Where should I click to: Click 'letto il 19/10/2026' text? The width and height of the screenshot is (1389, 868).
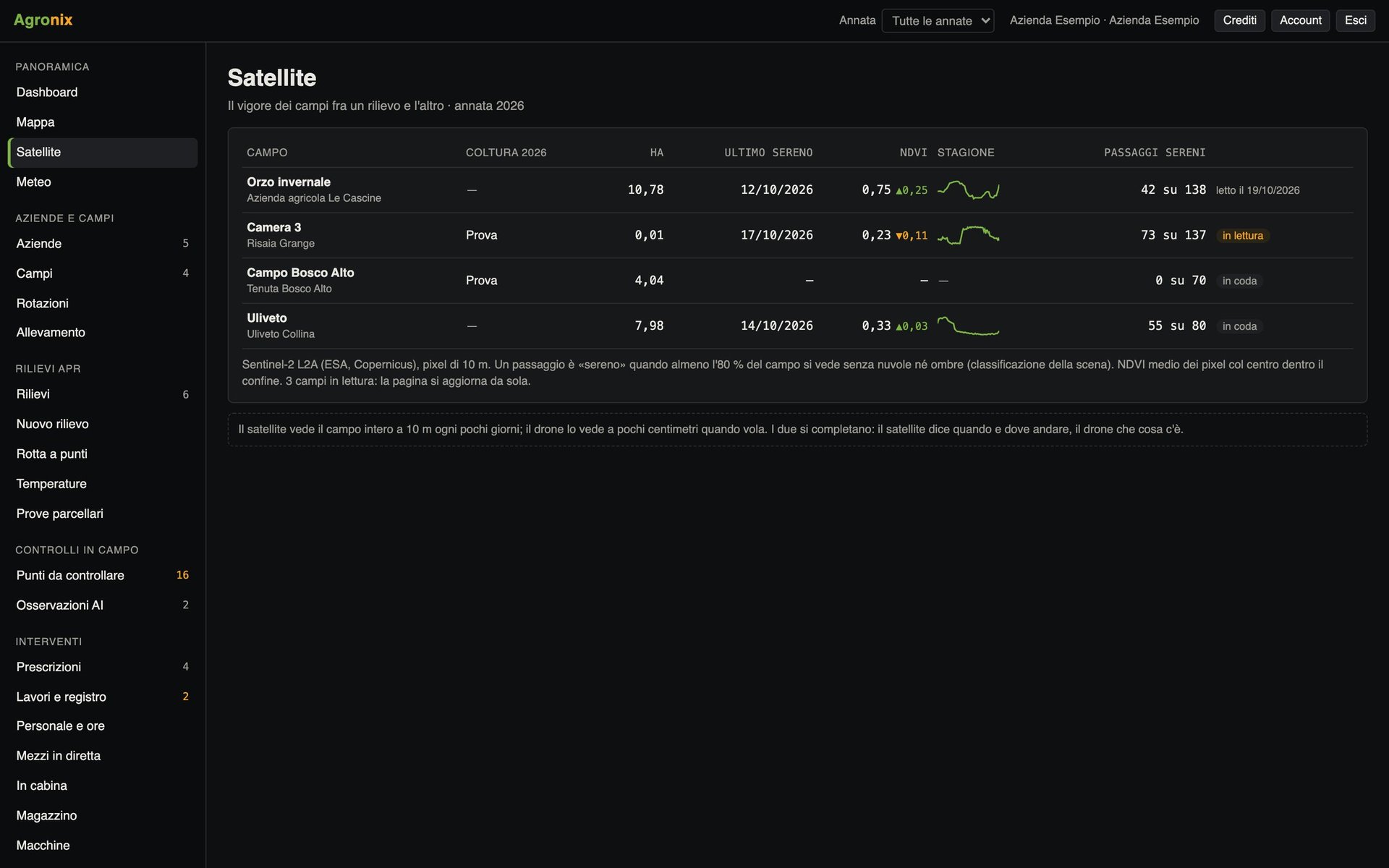(x=1257, y=190)
